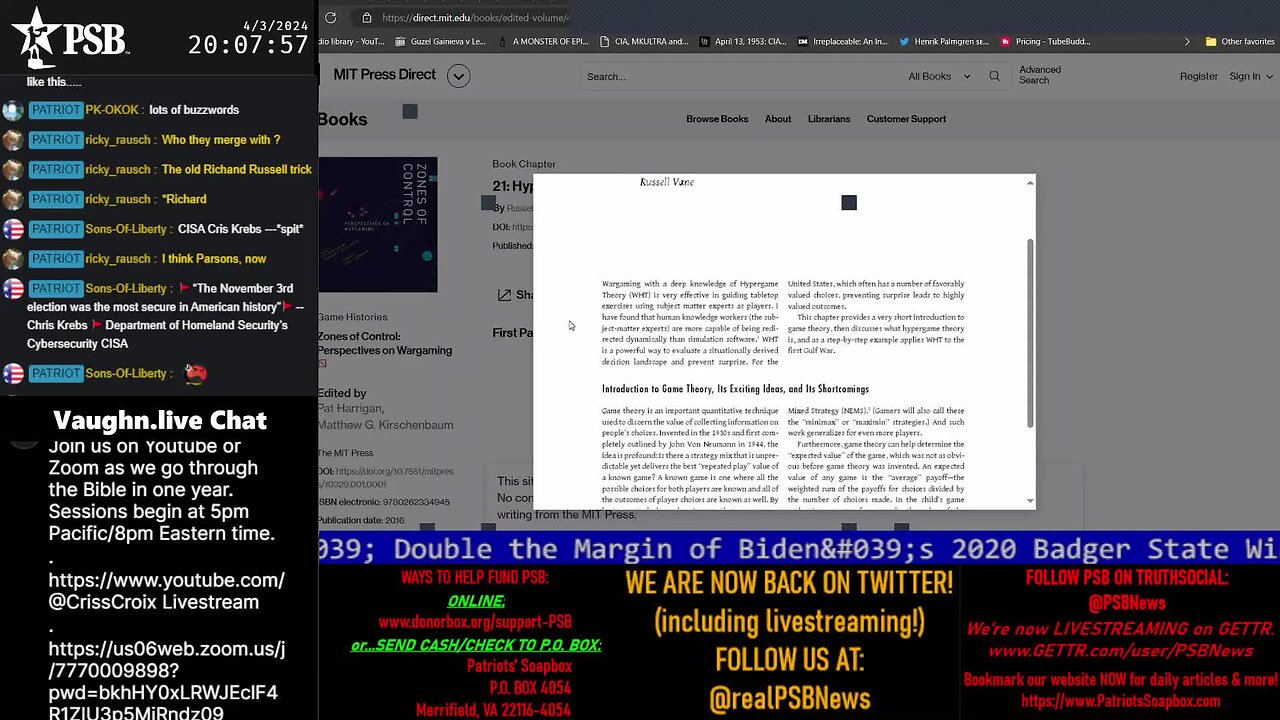Click the popup vertical scrollbar thumb

pos(1030,334)
